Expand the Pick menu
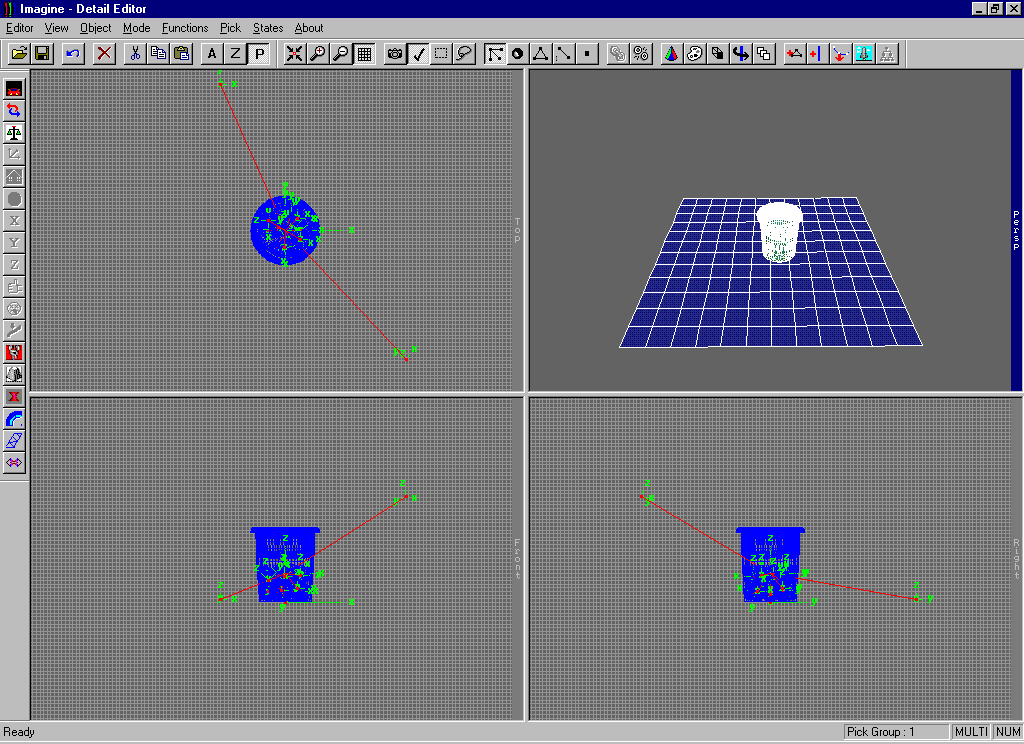 231,28
